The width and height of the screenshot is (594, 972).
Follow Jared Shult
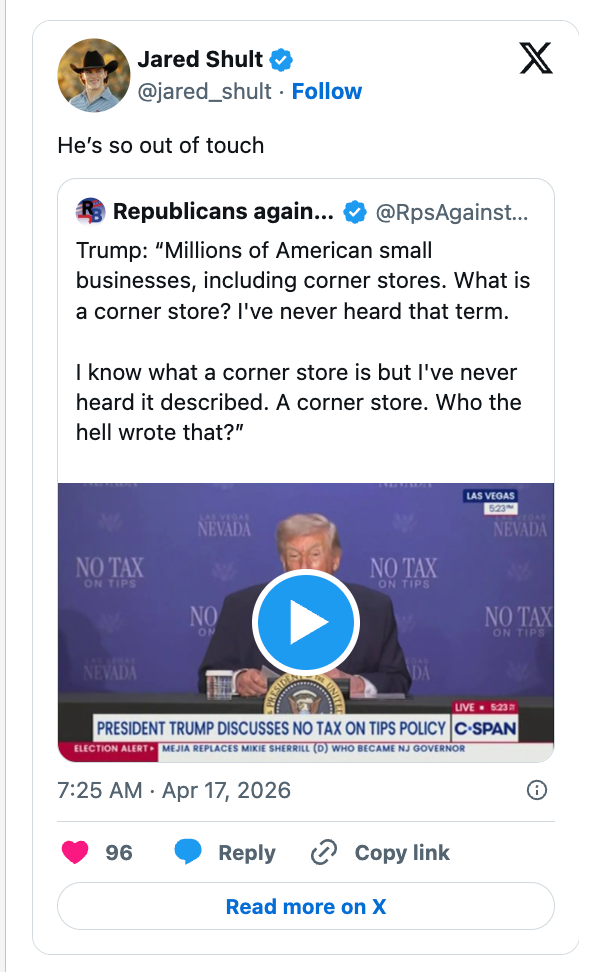click(x=327, y=91)
